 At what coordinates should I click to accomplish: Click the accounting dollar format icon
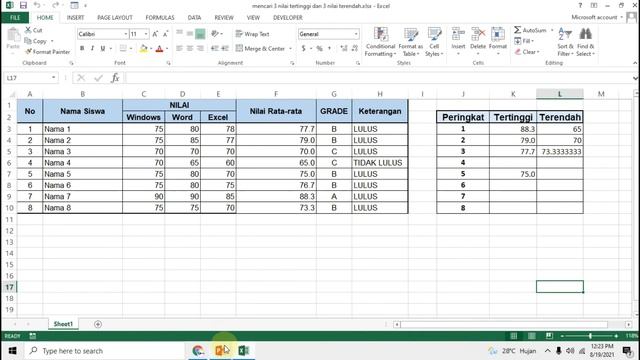pyautogui.click(x=304, y=49)
